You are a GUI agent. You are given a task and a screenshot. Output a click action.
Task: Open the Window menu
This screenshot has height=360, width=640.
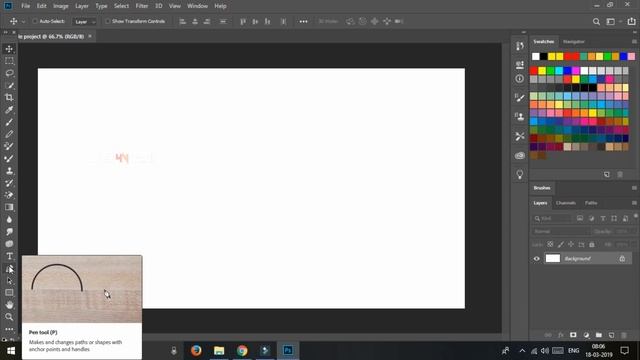point(198,6)
